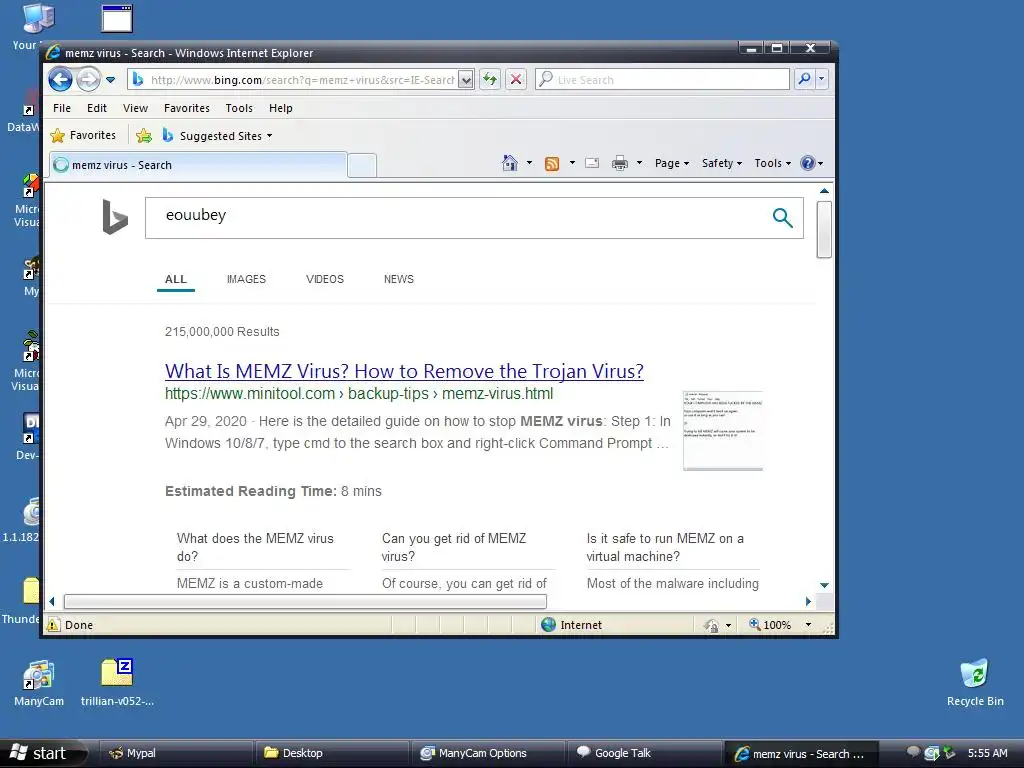
Task: Click the Live Search input box
Action: [x=662, y=80]
